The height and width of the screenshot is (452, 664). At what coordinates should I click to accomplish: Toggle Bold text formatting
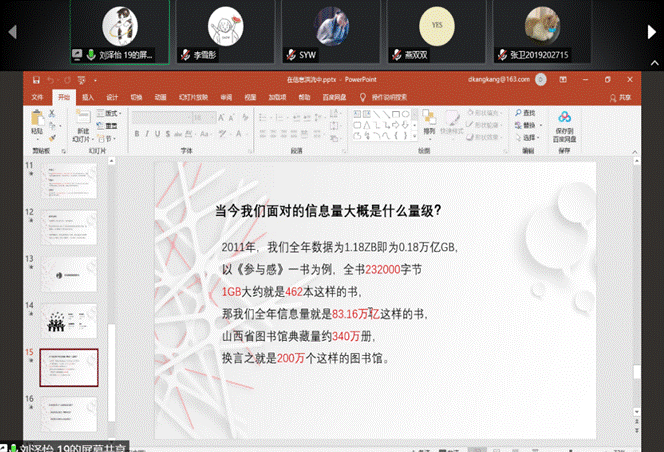[x=137, y=133]
